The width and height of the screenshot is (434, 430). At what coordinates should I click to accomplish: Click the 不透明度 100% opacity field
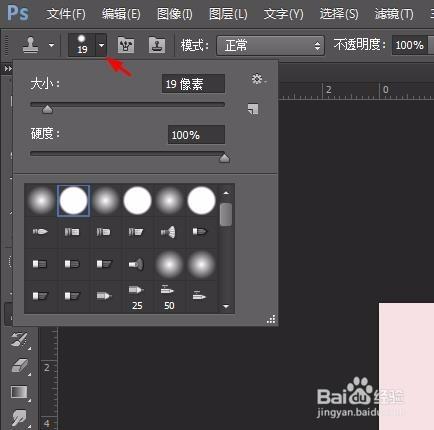(410, 45)
